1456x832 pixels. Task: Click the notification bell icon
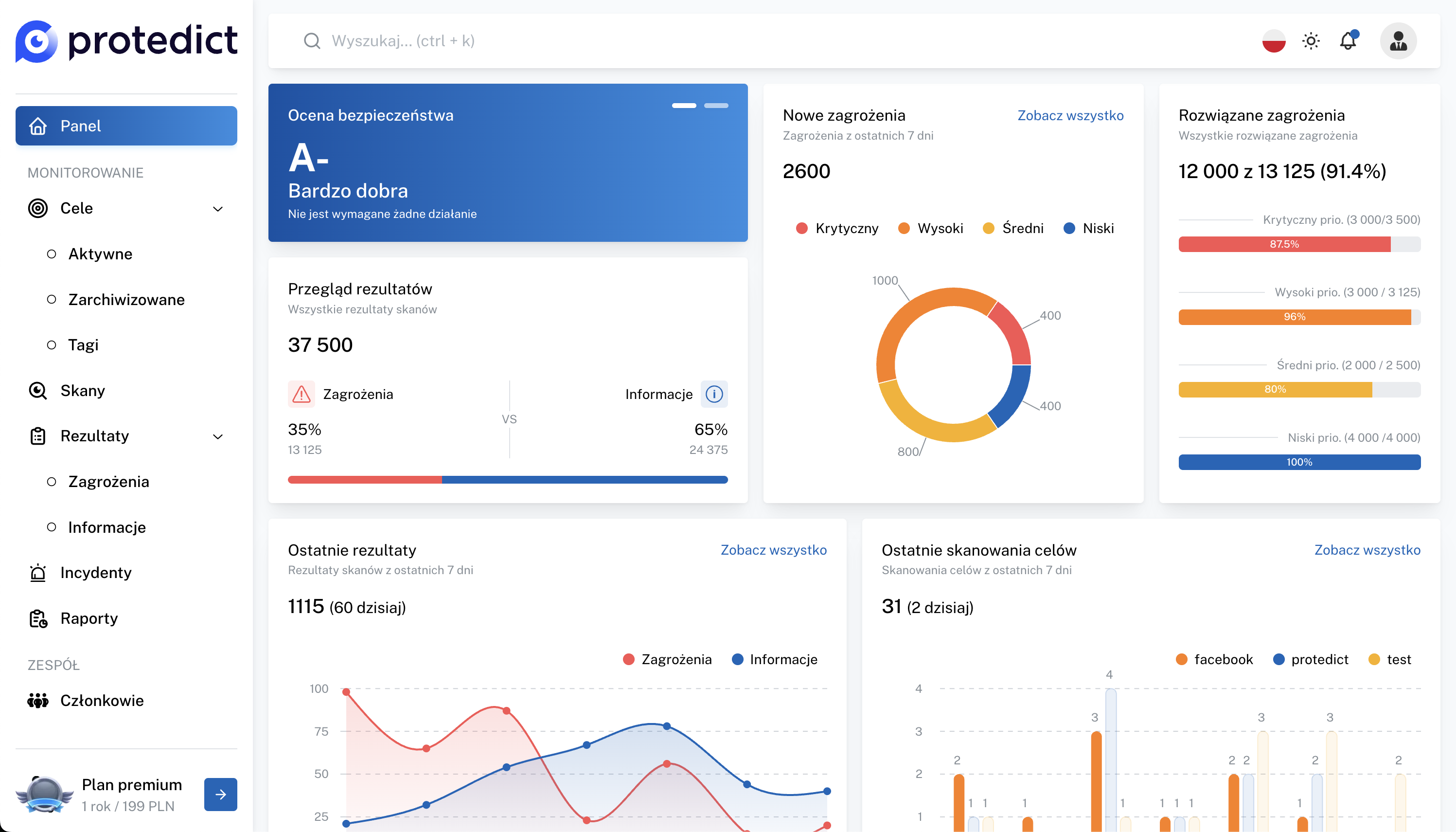coord(1348,41)
